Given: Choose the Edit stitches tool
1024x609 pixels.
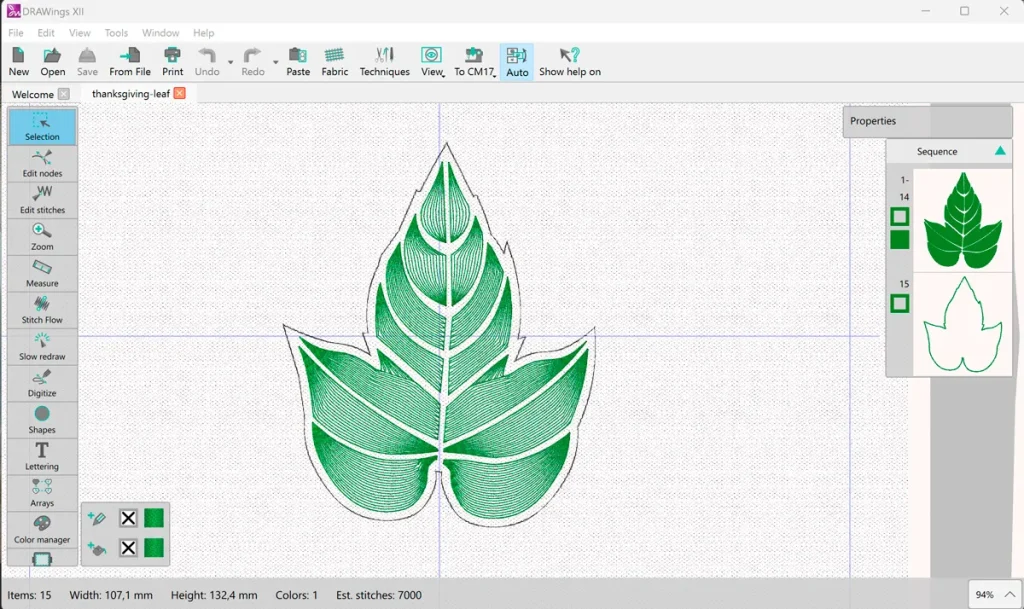Looking at the screenshot, I should [42, 200].
